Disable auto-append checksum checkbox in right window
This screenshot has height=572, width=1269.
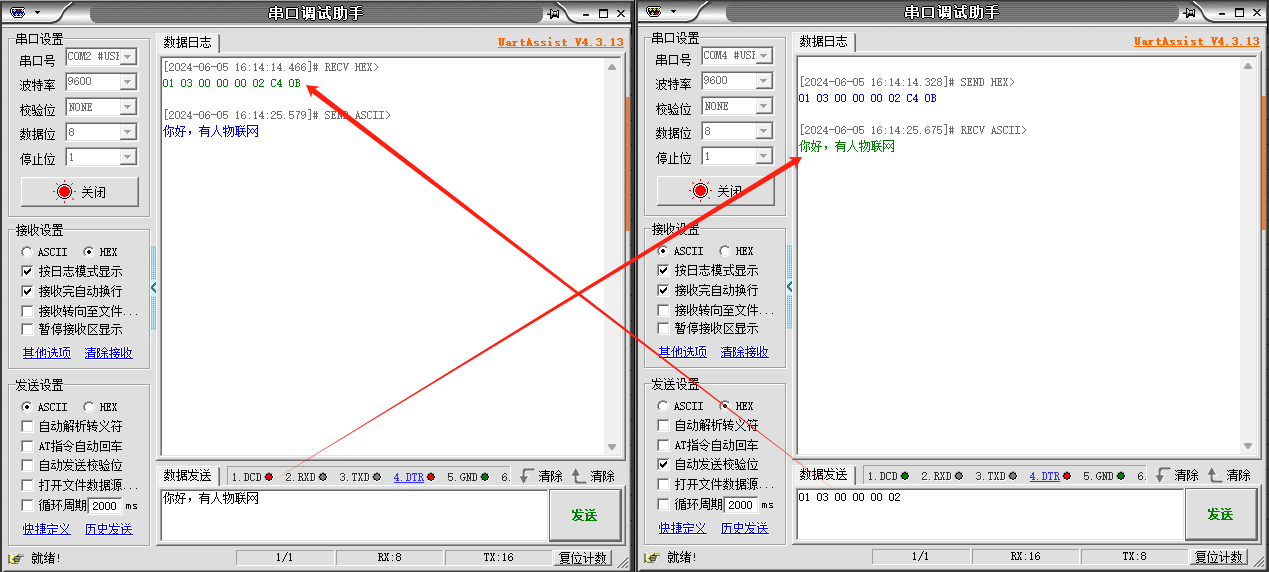point(663,464)
